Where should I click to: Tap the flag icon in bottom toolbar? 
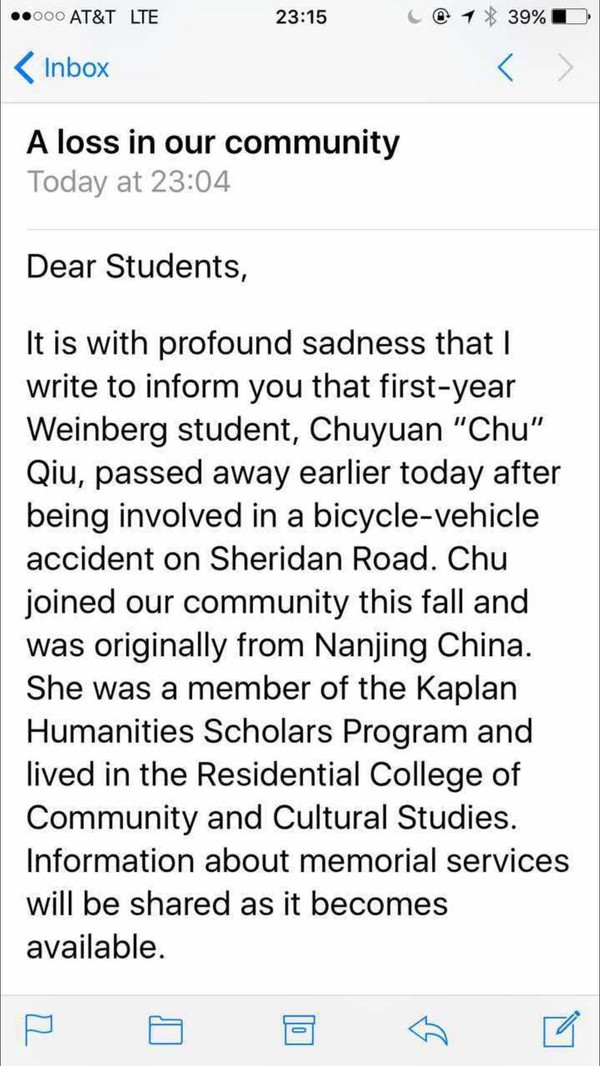38,1027
